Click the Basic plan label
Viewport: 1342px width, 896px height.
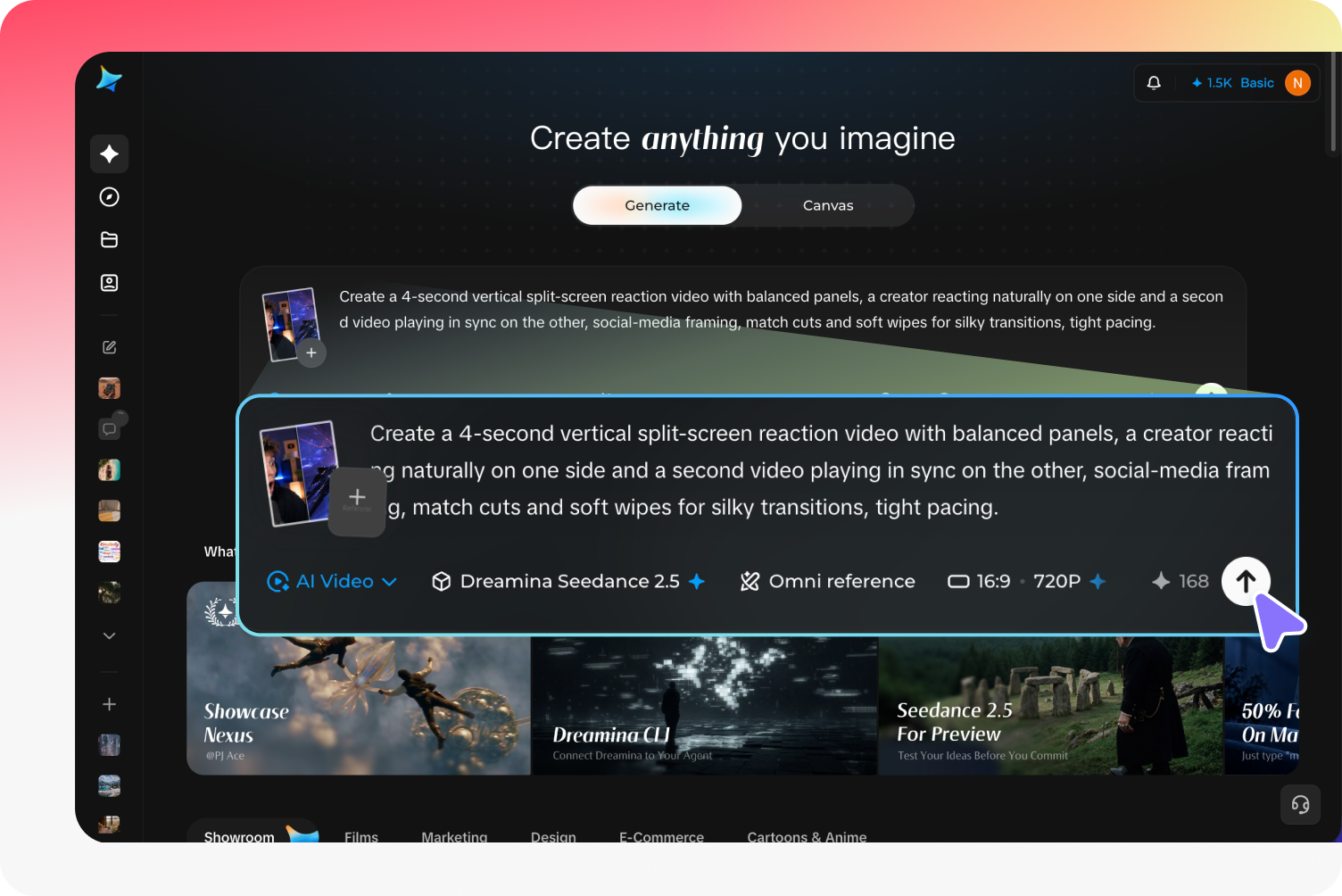point(1257,83)
